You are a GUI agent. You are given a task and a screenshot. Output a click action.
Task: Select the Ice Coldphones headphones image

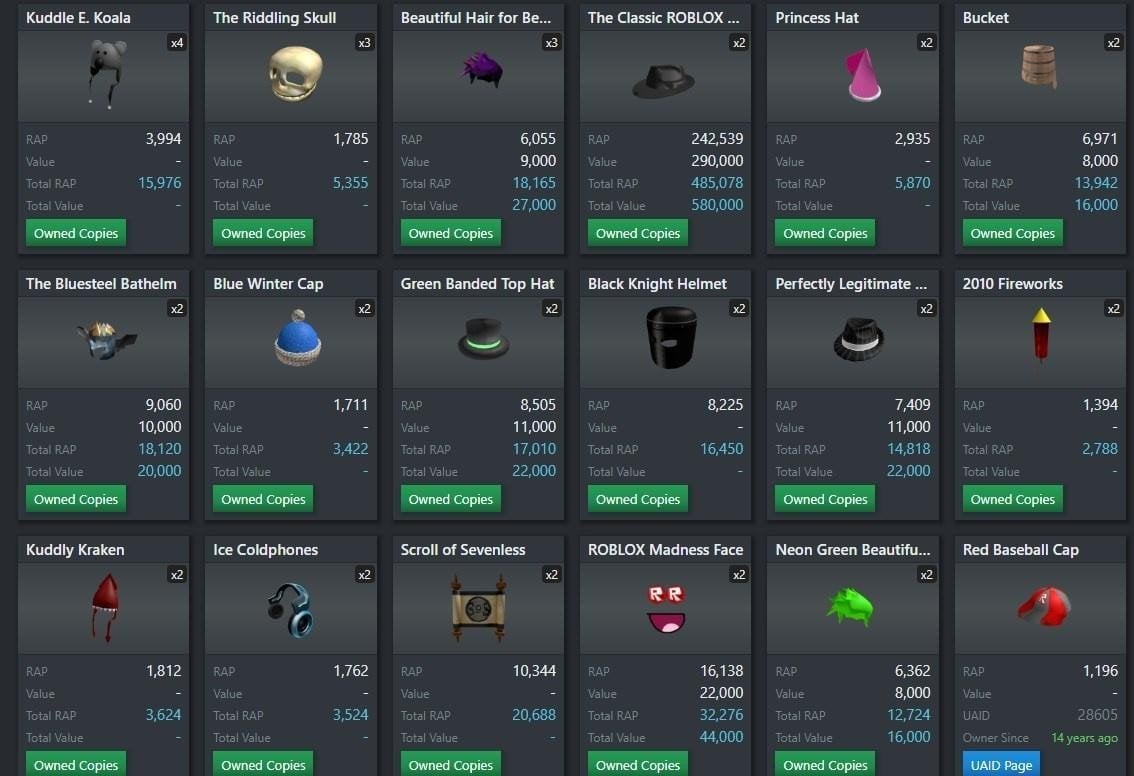click(291, 610)
